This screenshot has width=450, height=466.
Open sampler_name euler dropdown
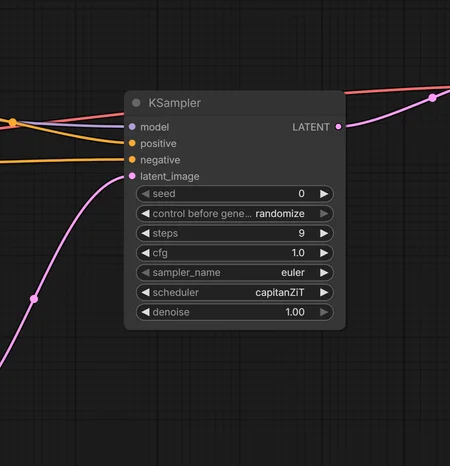click(x=235, y=273)
